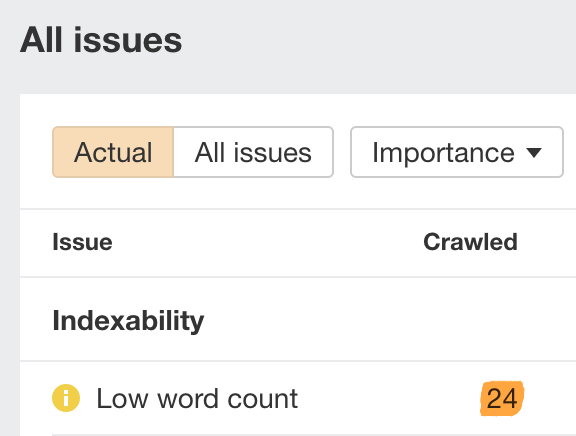Select the Low word count table row
The image size is (576, 436).
point(298,399)
